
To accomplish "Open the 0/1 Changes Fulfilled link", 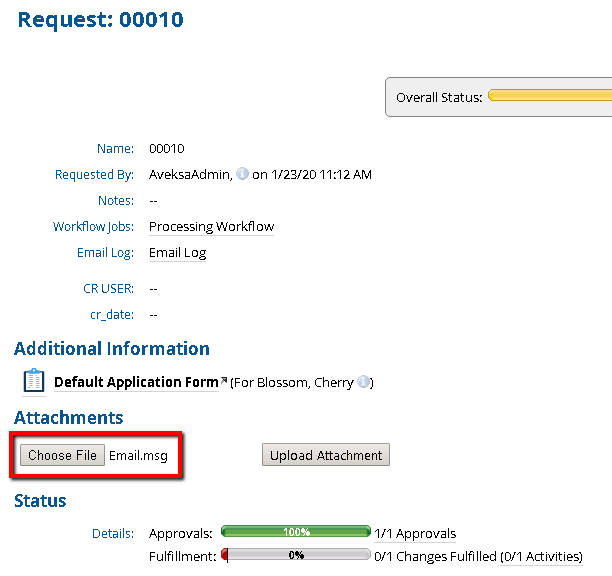I will click(435, 556).
